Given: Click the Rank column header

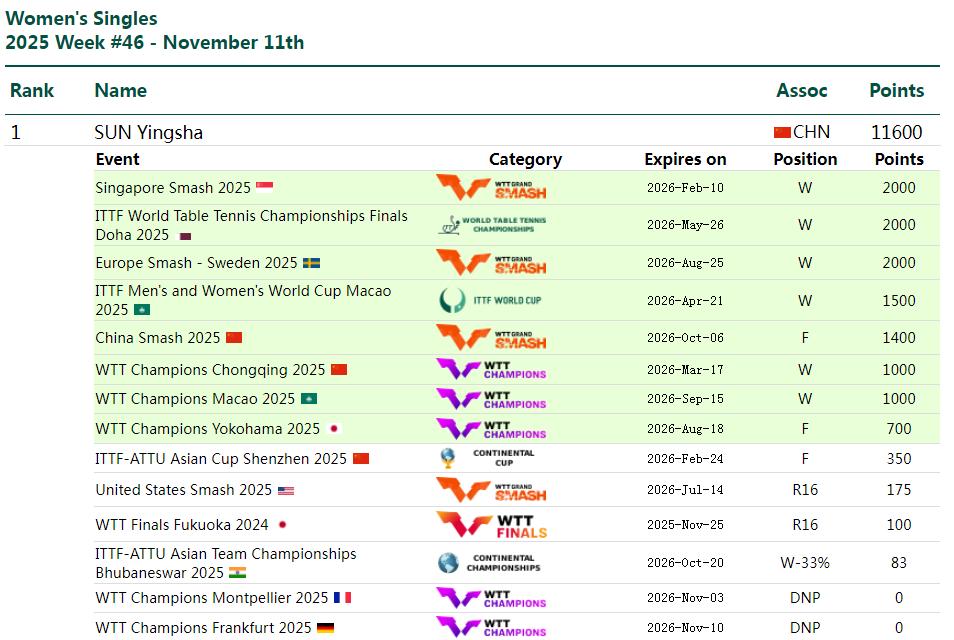Looking at the screenshot, I should pyautogui.click(x=32, y=90).
